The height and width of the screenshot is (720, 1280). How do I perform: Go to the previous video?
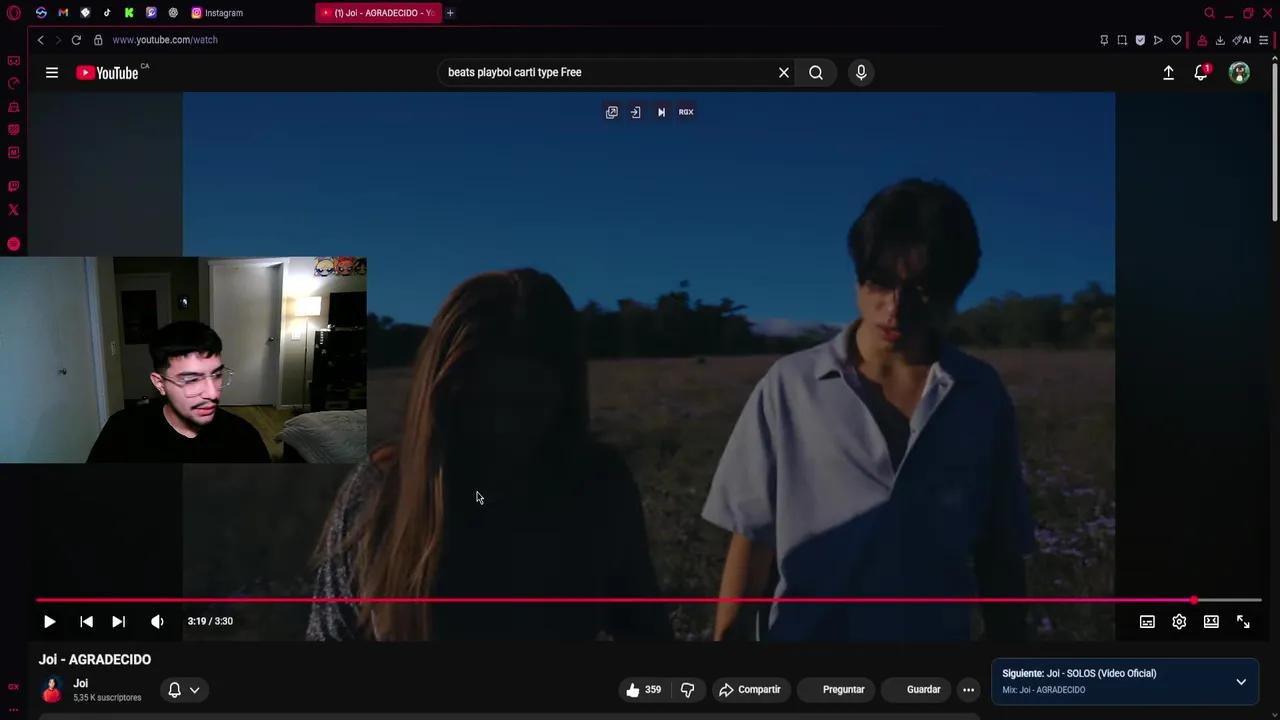pyautogui.click(x=86, y=621)
